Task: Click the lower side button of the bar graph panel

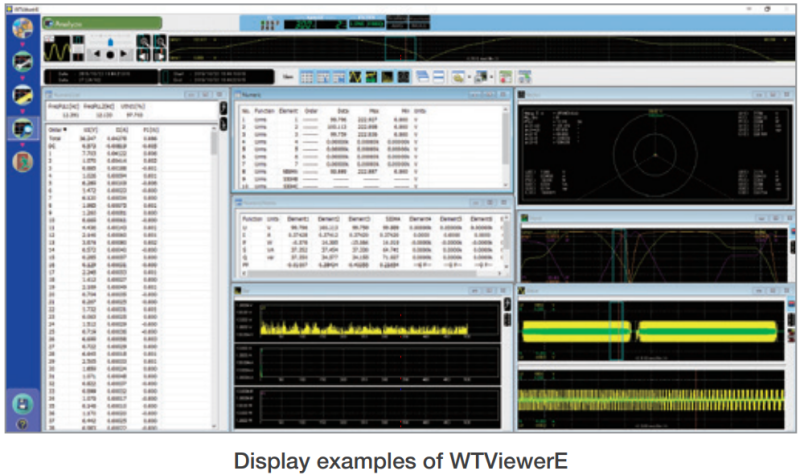Action: [x=507, y=320]
